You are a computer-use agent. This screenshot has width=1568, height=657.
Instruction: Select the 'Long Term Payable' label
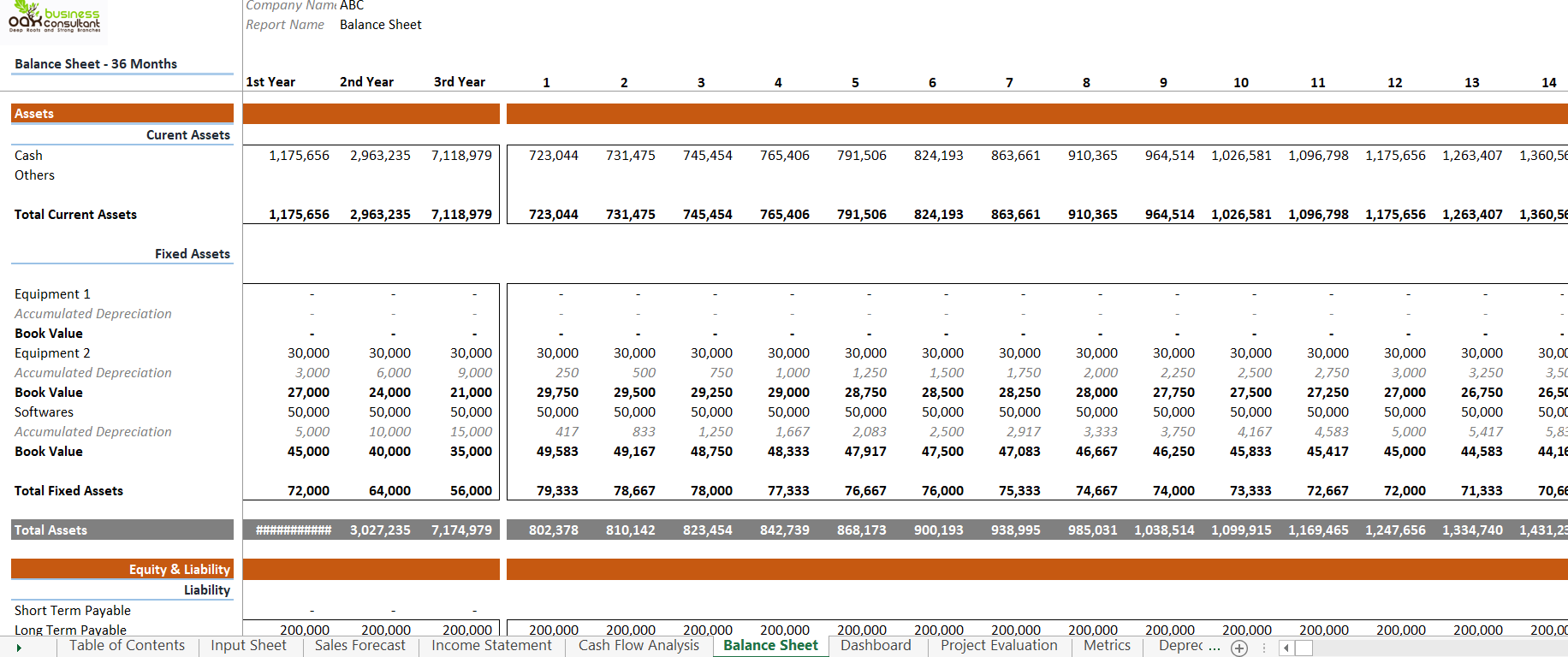[x=70, y=630]
